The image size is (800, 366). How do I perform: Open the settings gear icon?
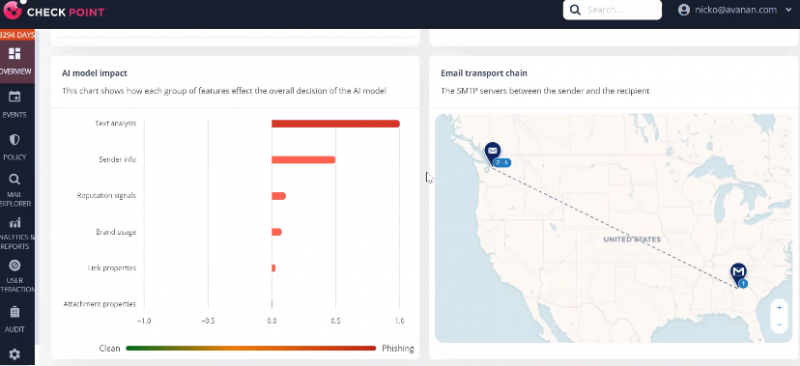(15, 354)
